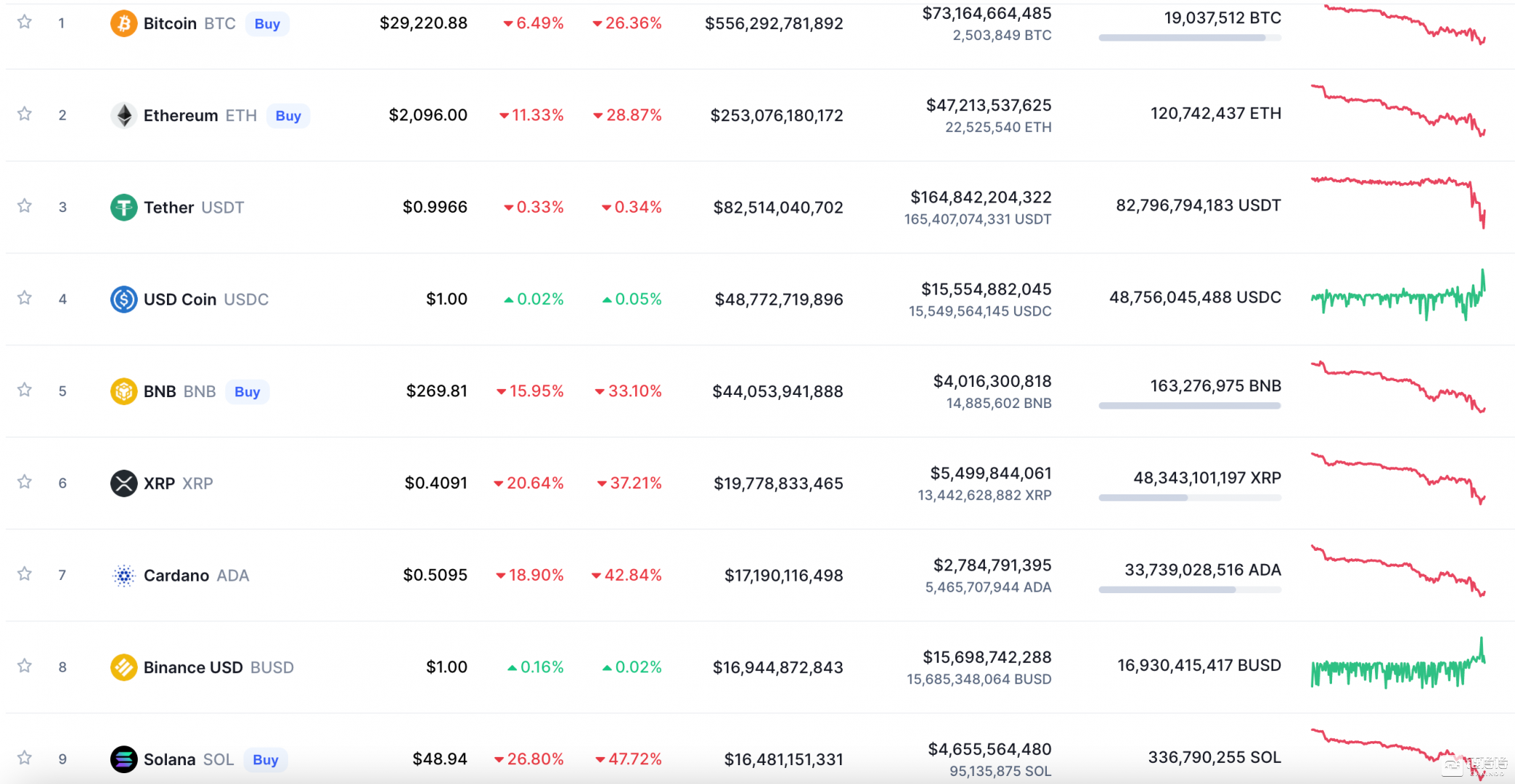Click the Binance USD logo icon
Viewport: 1515px width, 784px height.
coord(123,667)
